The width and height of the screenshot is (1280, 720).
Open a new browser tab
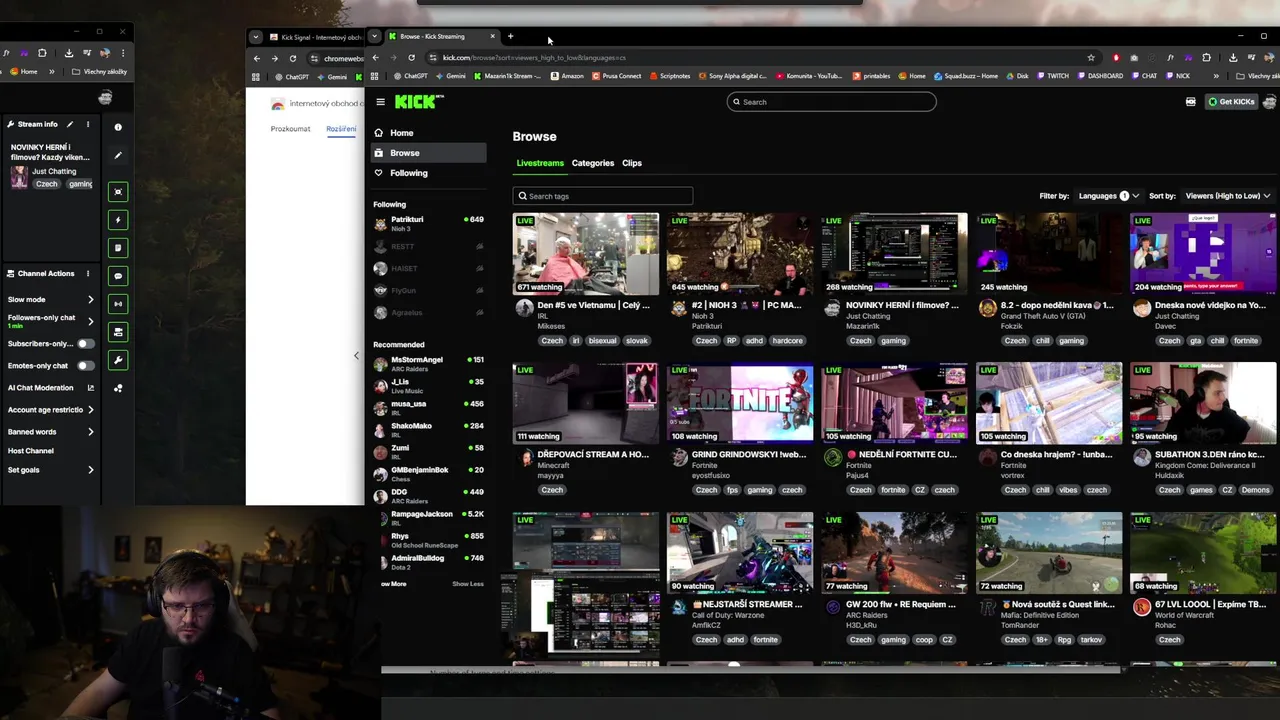[510, 37]
